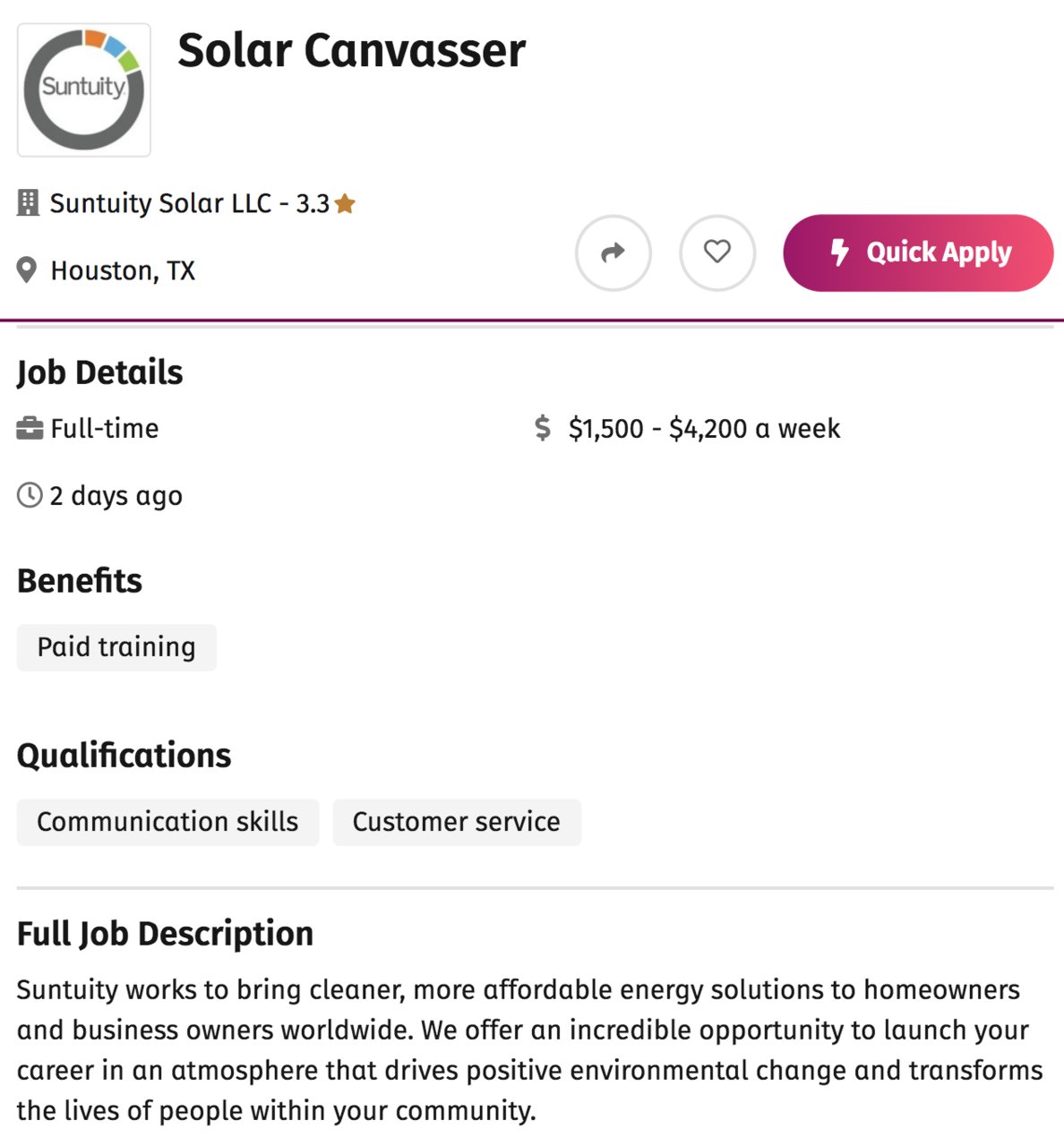Screen dimensions: 1064x1146
Task: Select the Paid training benefit tag
Action: pos(116,647)
